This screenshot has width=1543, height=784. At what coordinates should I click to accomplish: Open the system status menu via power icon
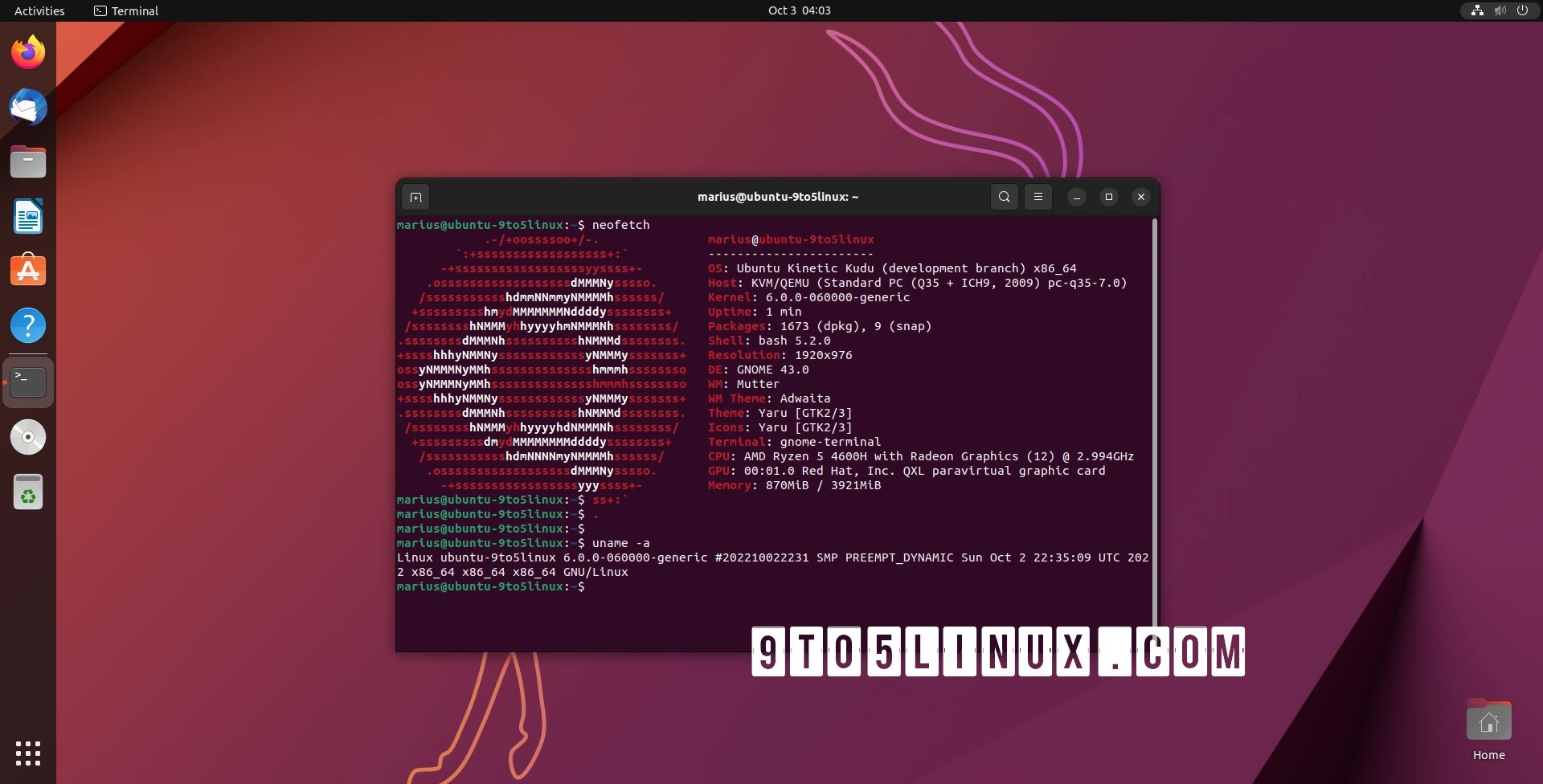(x=1523, y=10)
